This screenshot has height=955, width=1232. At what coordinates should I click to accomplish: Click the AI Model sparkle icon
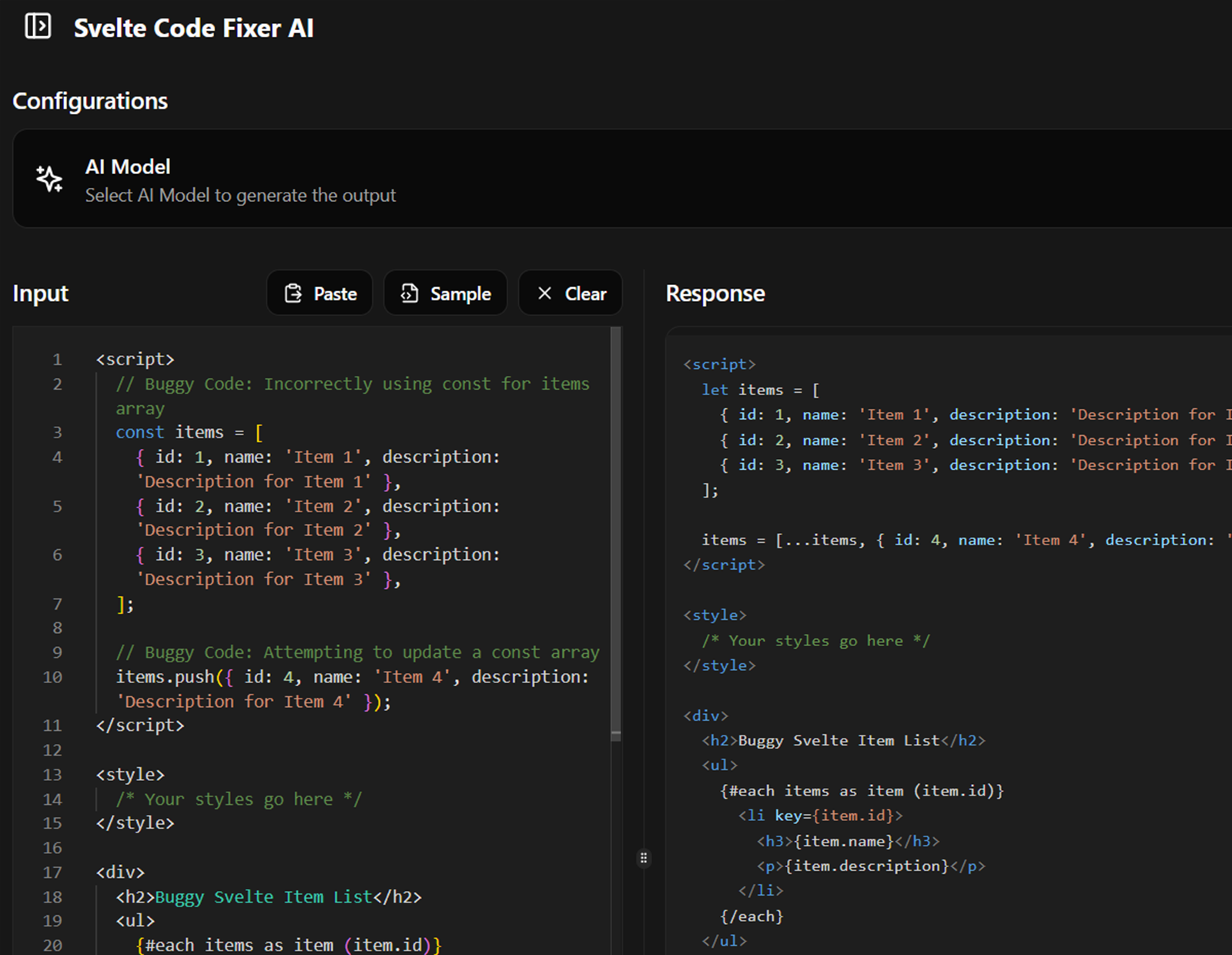(x=50, y=179)
